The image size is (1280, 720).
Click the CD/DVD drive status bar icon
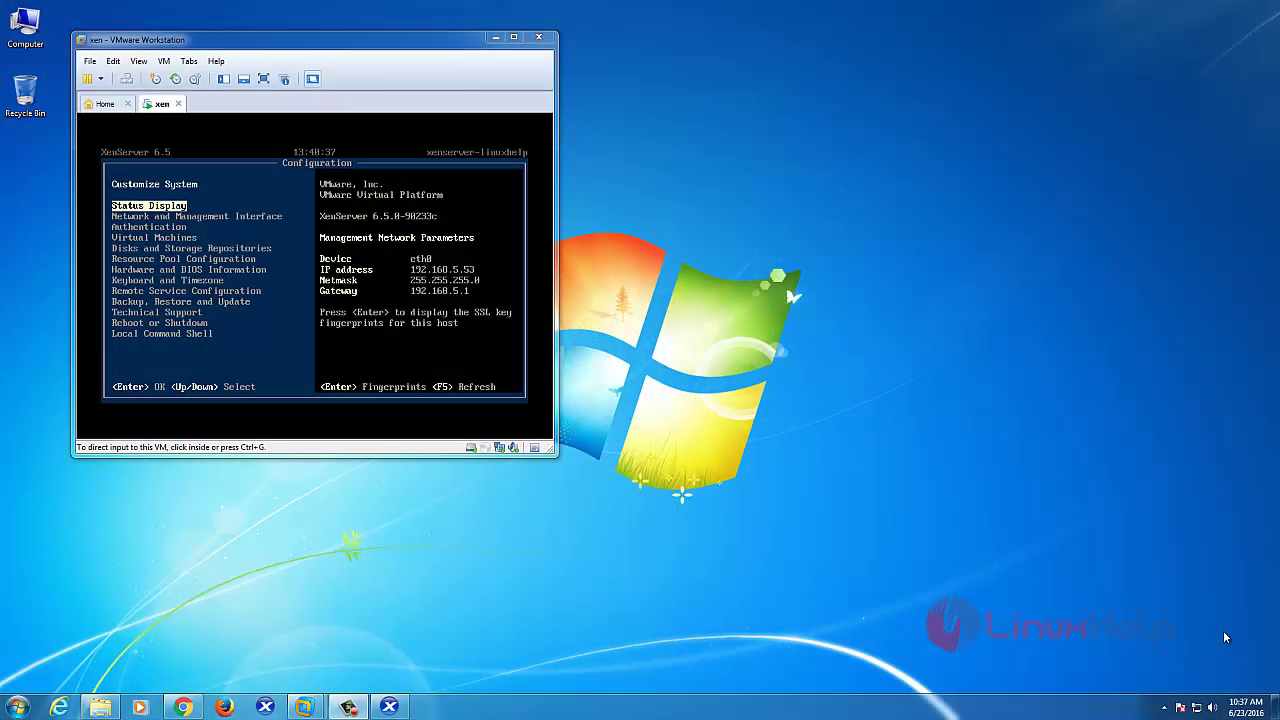click(x=487, y=448)
